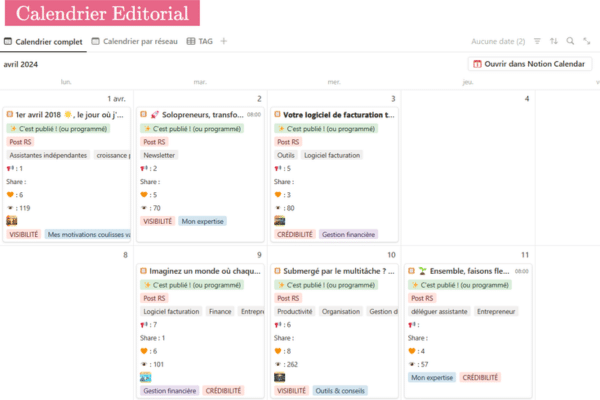The image size is (600, 400).
Task: Open the Calendrier complet view tab
Action: 43,42
